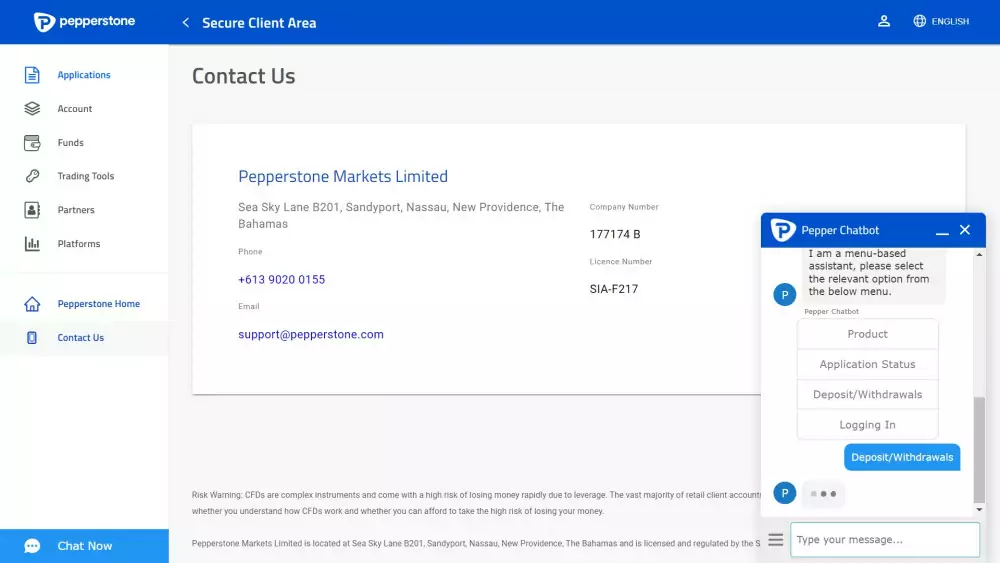Choose the Logging In chatbot option
Screen dimensions: 1000x563
click(x=867, y=425)
